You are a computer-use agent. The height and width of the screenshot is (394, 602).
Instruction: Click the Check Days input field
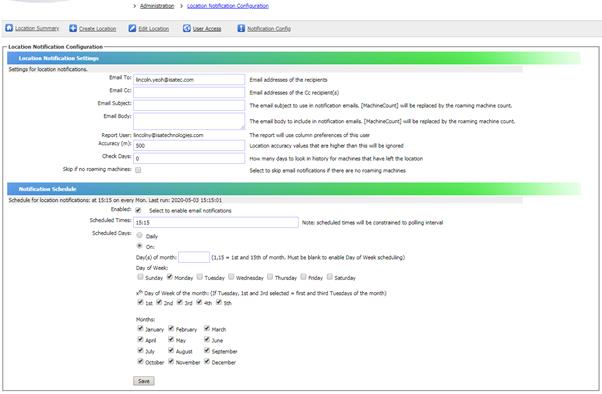point(189,158)
